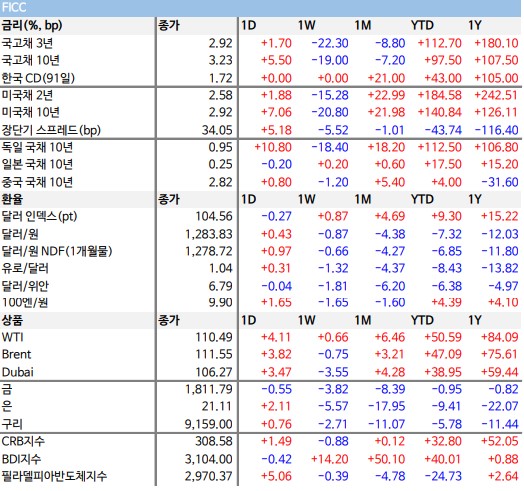524x491 pixels.
Task: Select the 달러/원 NDF(1개월물) row
Action: (x=261, y=251)
